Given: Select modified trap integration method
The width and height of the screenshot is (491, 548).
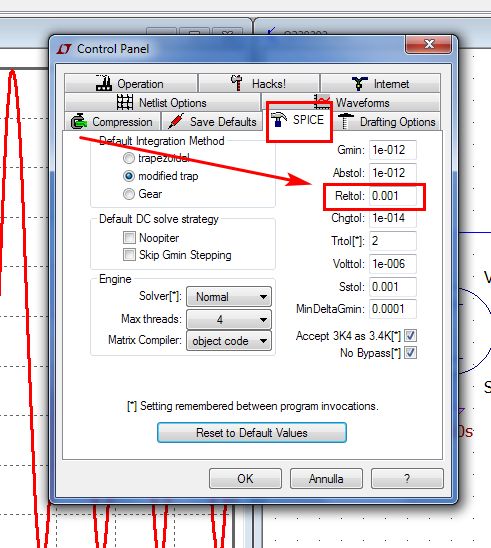Looking at the screenshot, I should (x=129, y=176).
